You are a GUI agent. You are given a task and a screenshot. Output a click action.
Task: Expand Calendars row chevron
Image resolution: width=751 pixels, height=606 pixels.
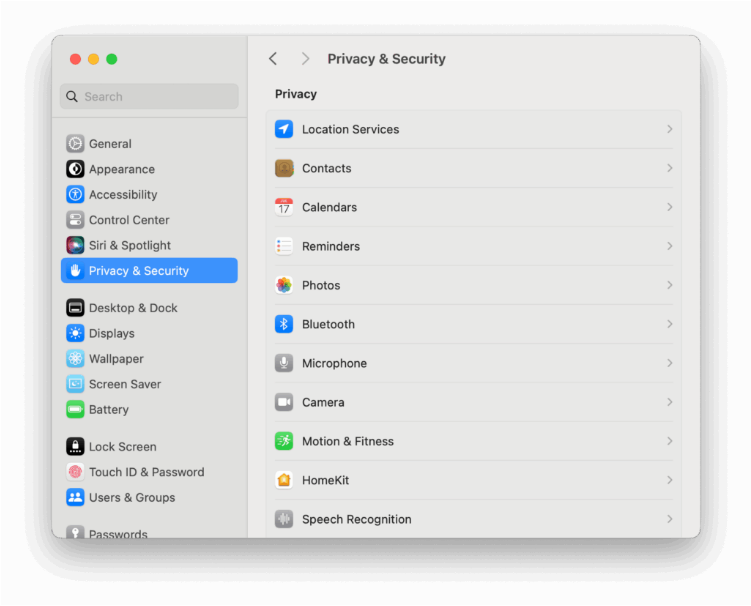[x=670, y=207]
